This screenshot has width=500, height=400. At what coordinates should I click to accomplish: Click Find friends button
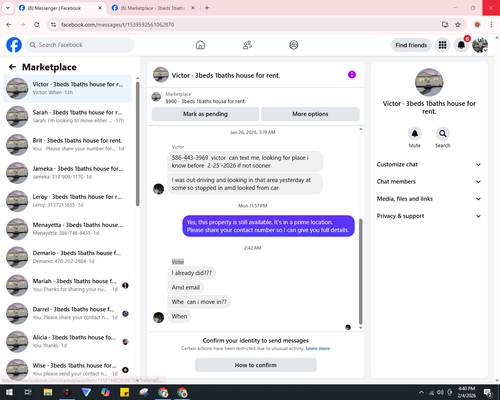click(411, 45)
